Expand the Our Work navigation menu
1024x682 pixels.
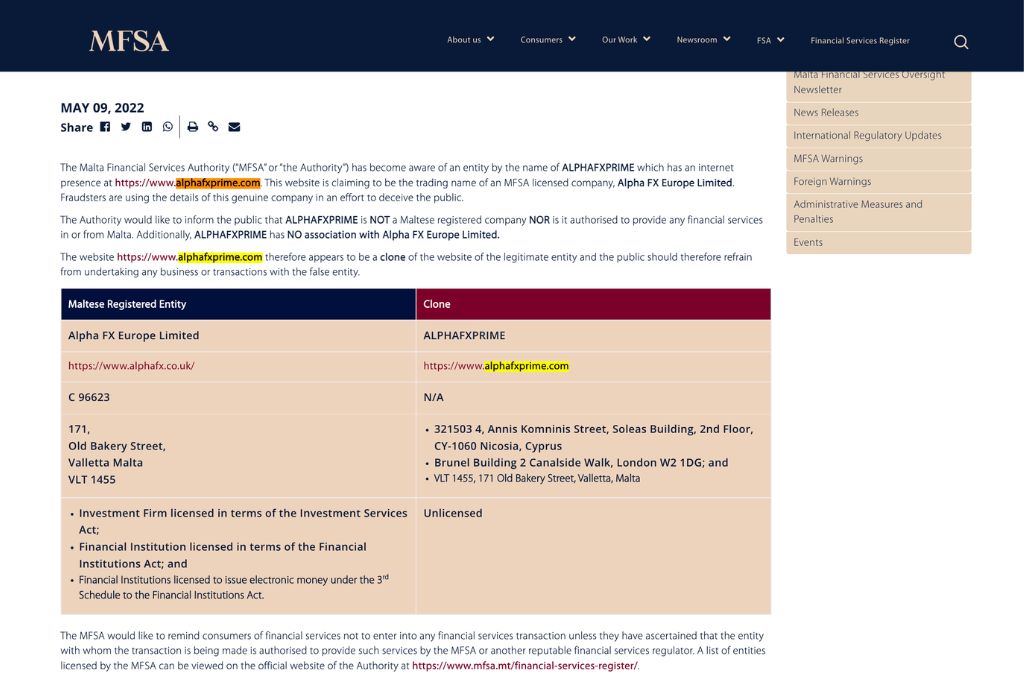pos(625,40)
